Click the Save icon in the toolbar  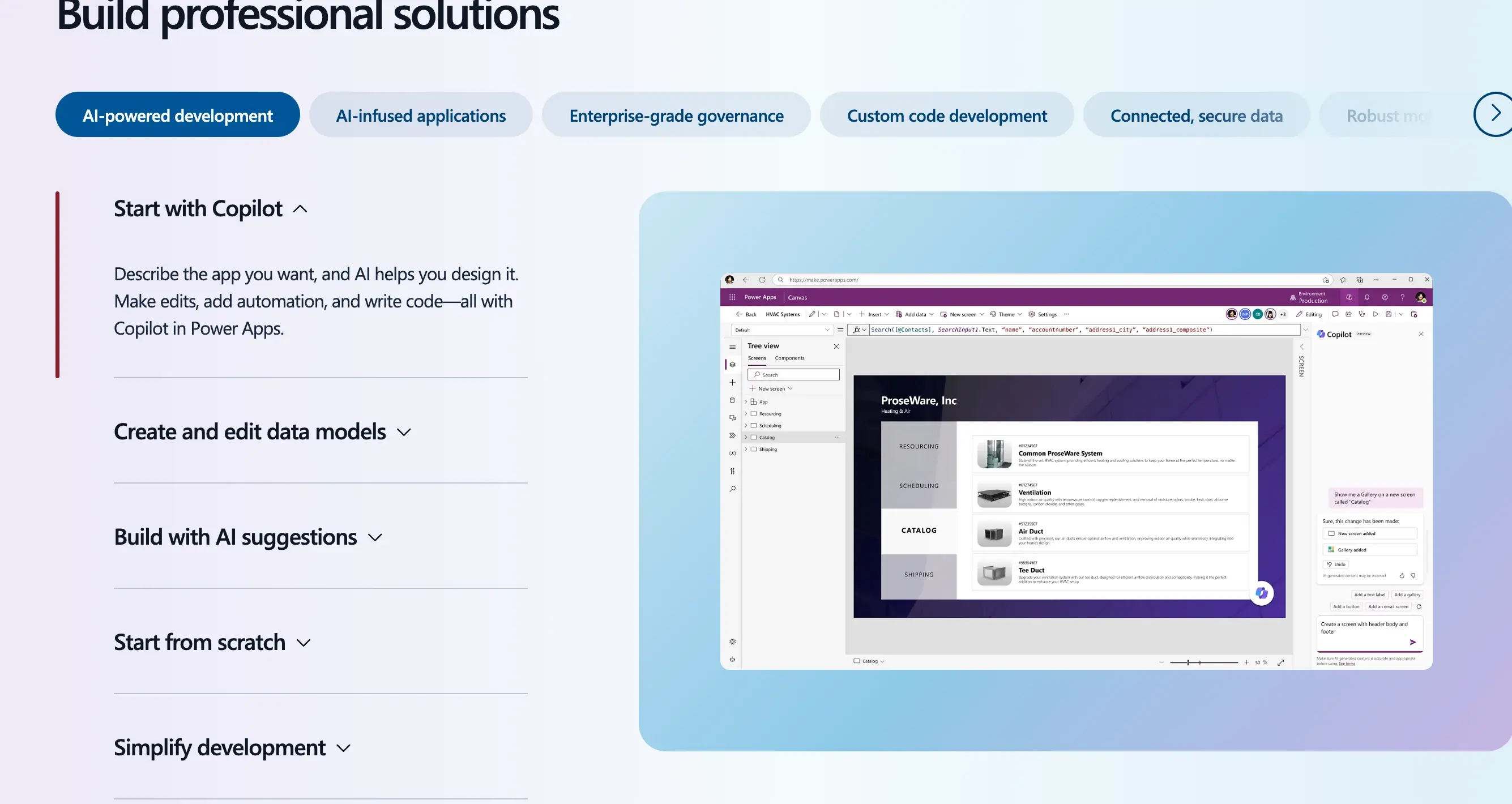click(x=1388, y=314)
